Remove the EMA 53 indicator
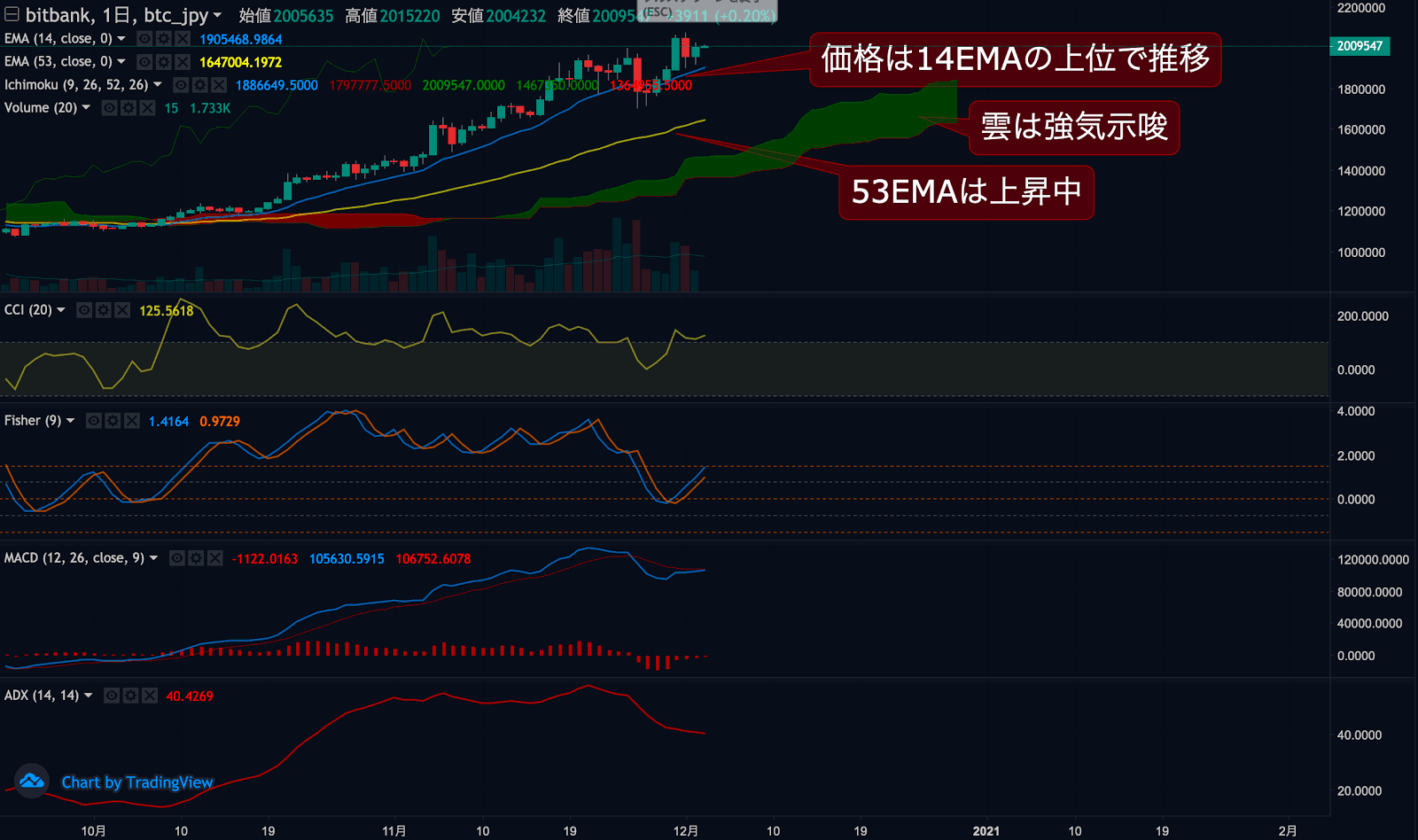This screenshot has width=1418, height=840. 182,62
